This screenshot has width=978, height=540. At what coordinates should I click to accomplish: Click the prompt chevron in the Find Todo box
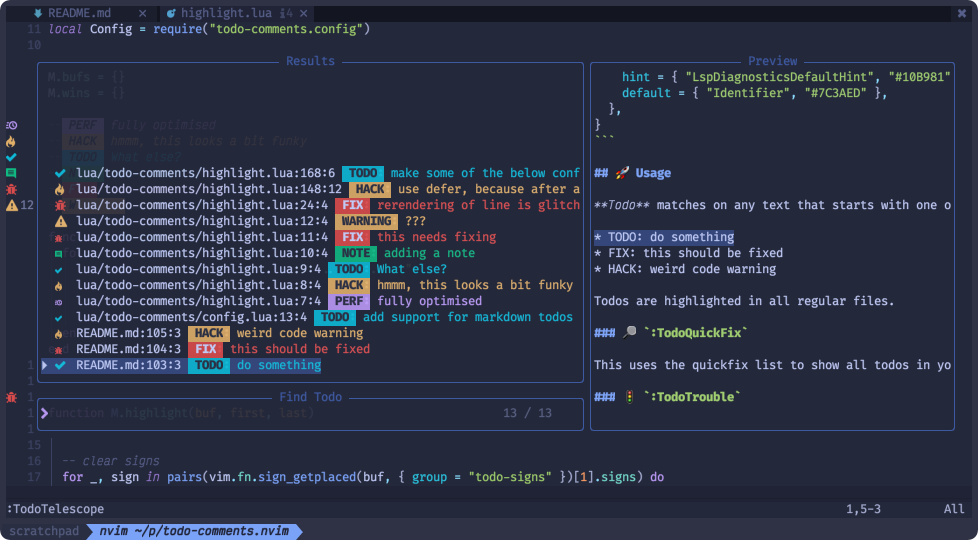(x=44, y=413)
